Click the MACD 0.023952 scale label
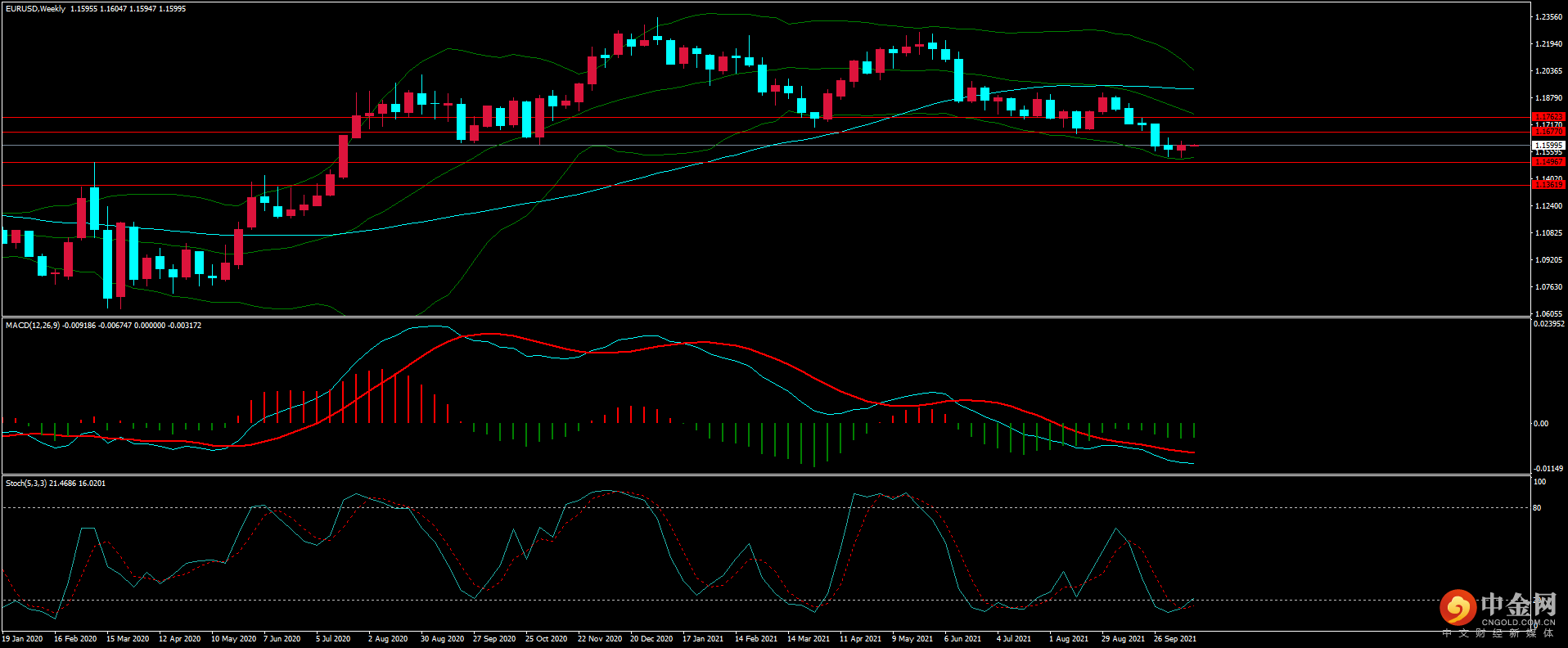Viewport: 1568px width, 648px height. pyautogui.click(x=1548, y=324)
